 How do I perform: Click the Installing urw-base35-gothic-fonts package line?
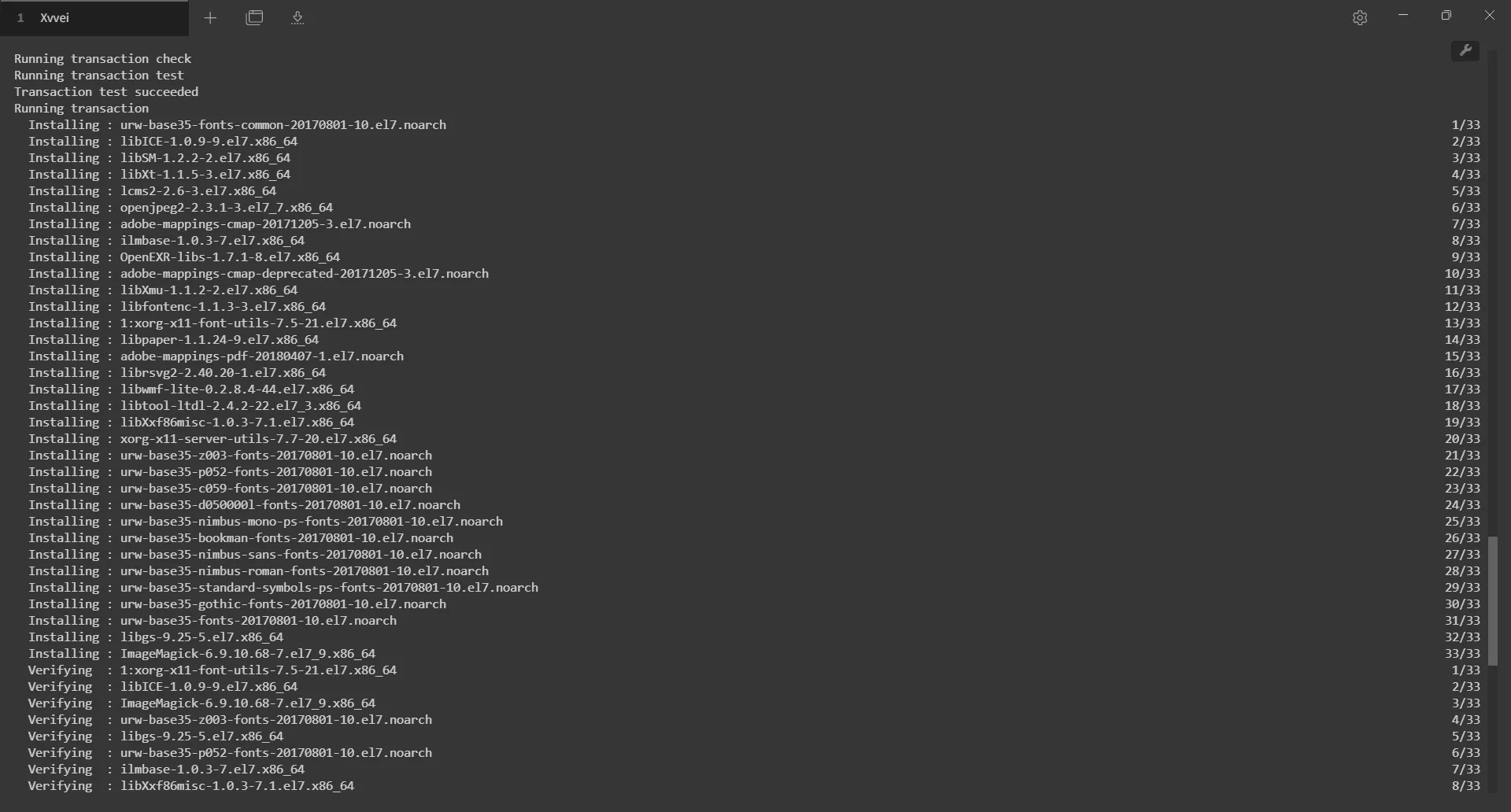237,603
